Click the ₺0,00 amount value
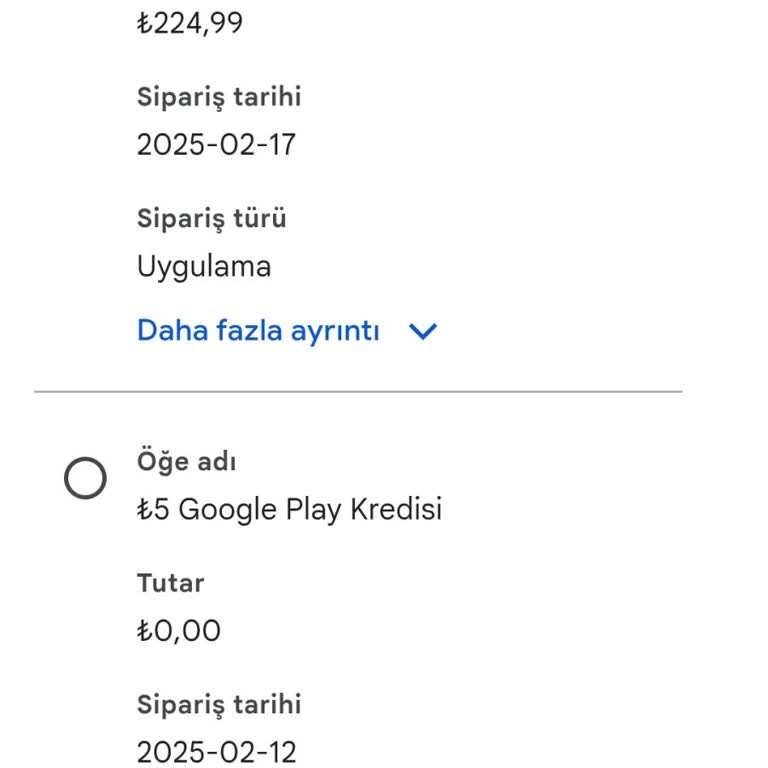Screen dimensions: 768x768 pyautogui.click(x=179, y=631)
